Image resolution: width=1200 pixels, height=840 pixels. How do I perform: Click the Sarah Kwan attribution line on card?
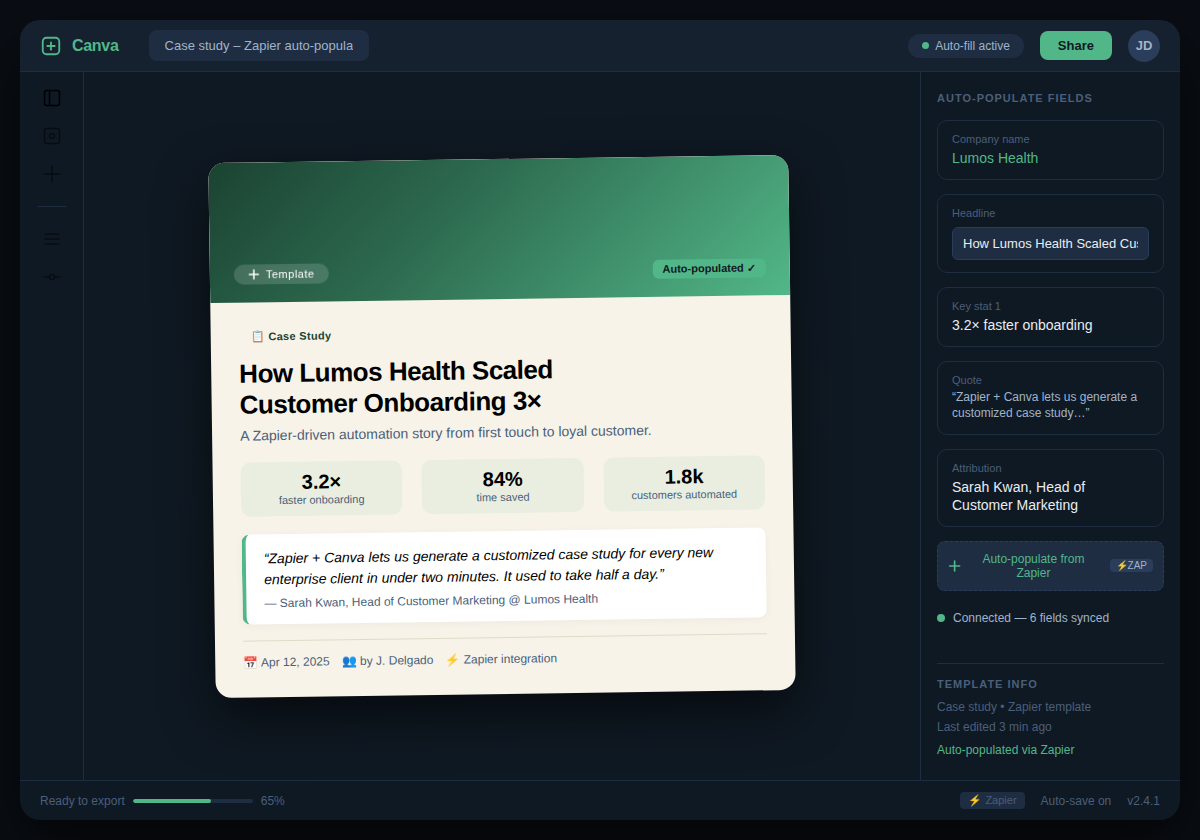click(x=431, y=601)
